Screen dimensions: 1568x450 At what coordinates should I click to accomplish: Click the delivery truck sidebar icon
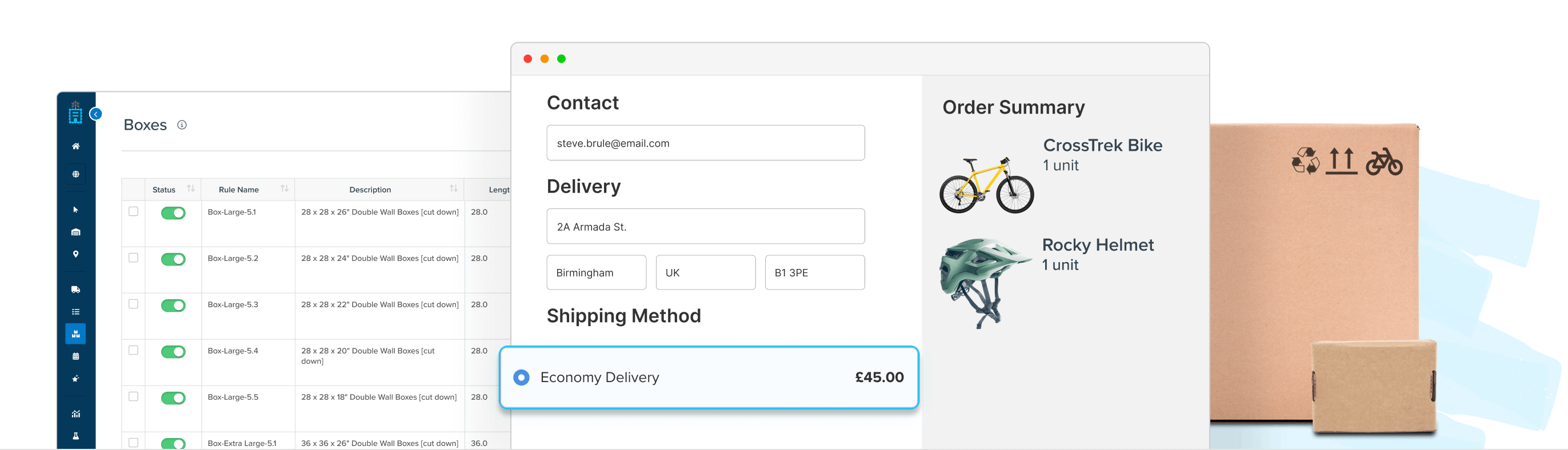point(75,290)
